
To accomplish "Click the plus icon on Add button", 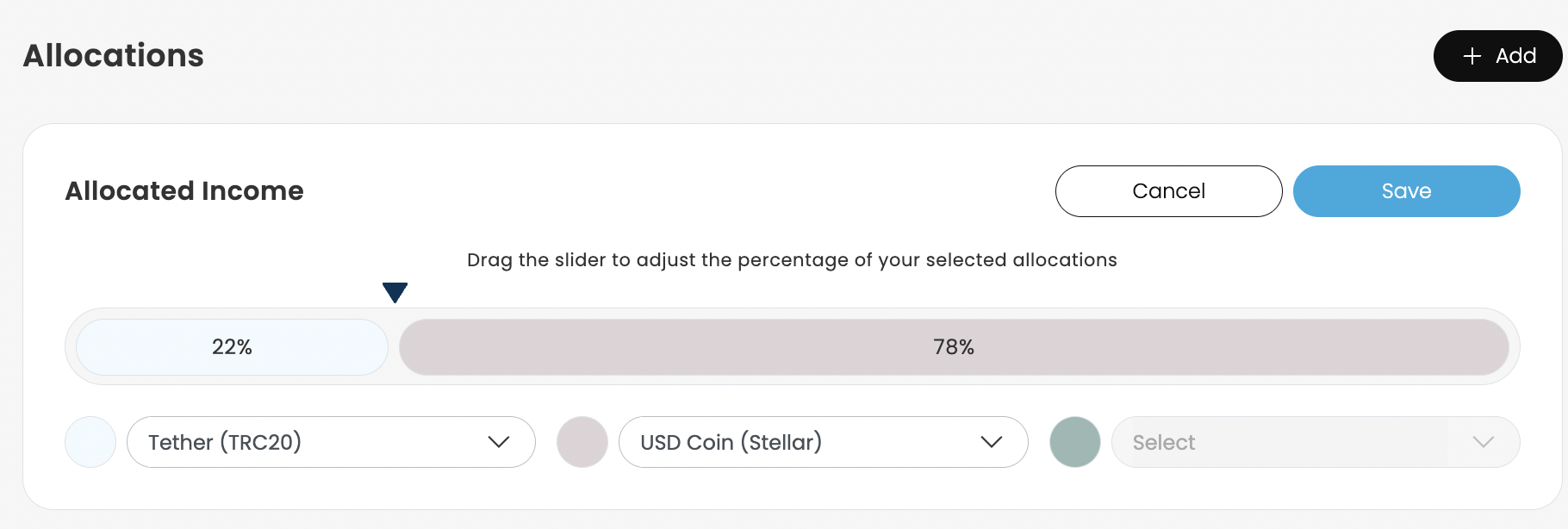I will (1472, 56).
